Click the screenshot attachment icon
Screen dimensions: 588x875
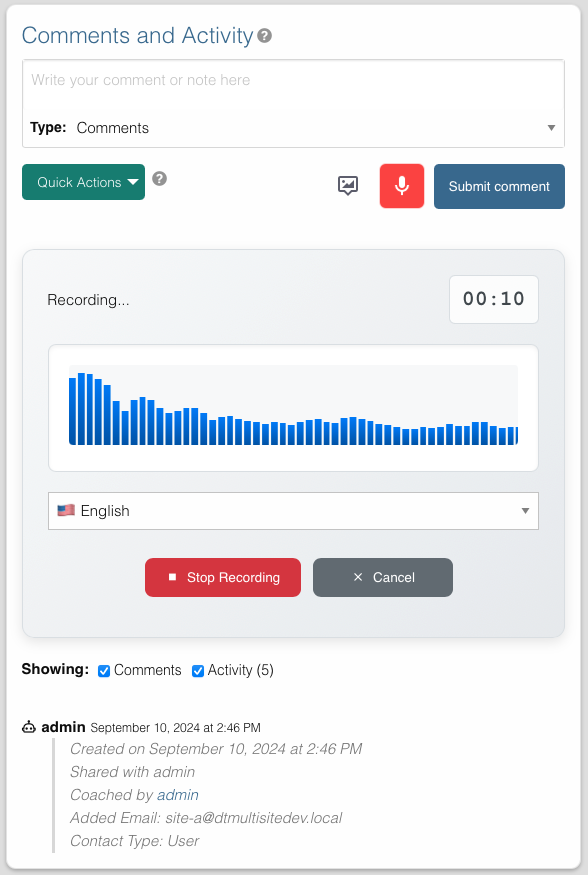tap(348, 185)
